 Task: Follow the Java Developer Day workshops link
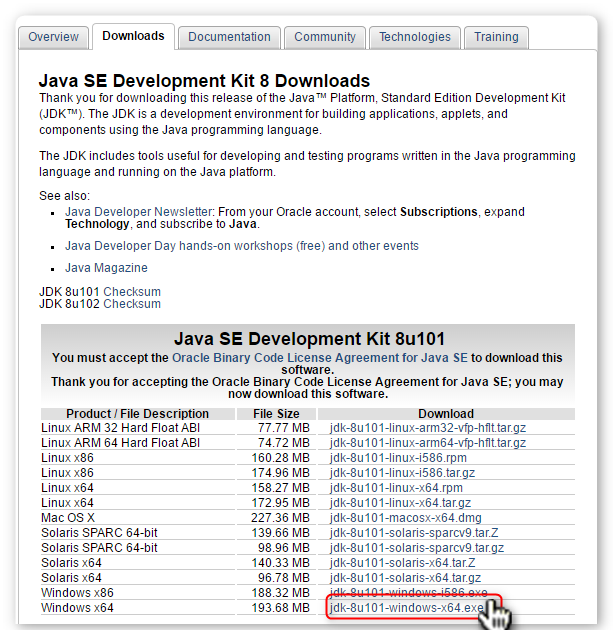(x=242, y=246)
